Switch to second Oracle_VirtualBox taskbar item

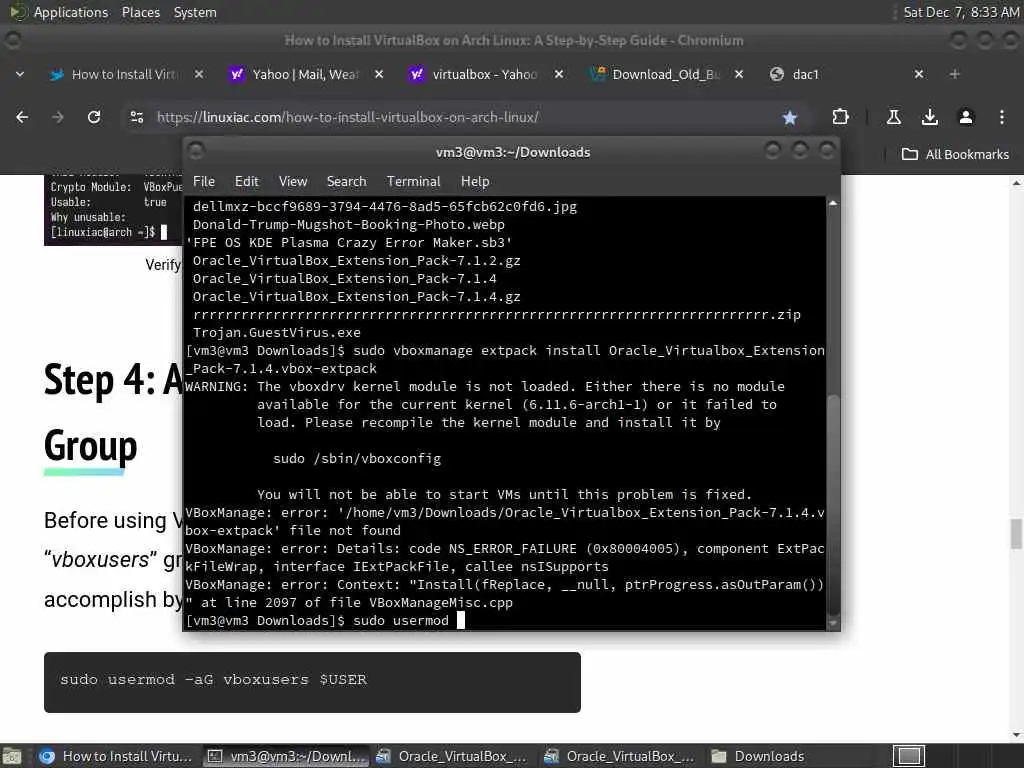click(620, 756)
